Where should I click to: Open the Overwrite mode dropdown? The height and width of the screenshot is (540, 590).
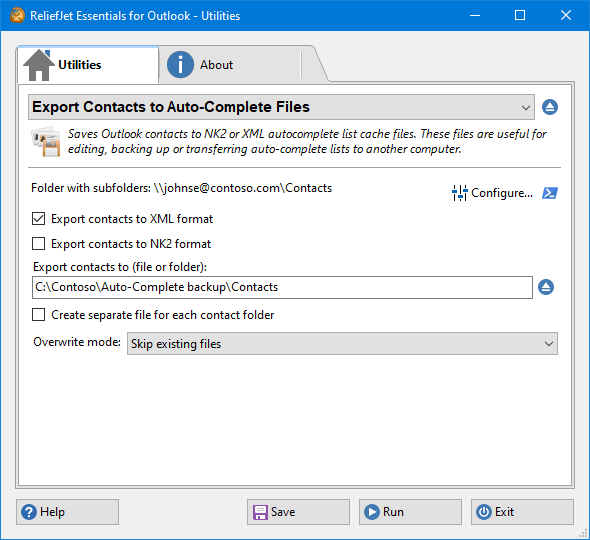[342, 344]
